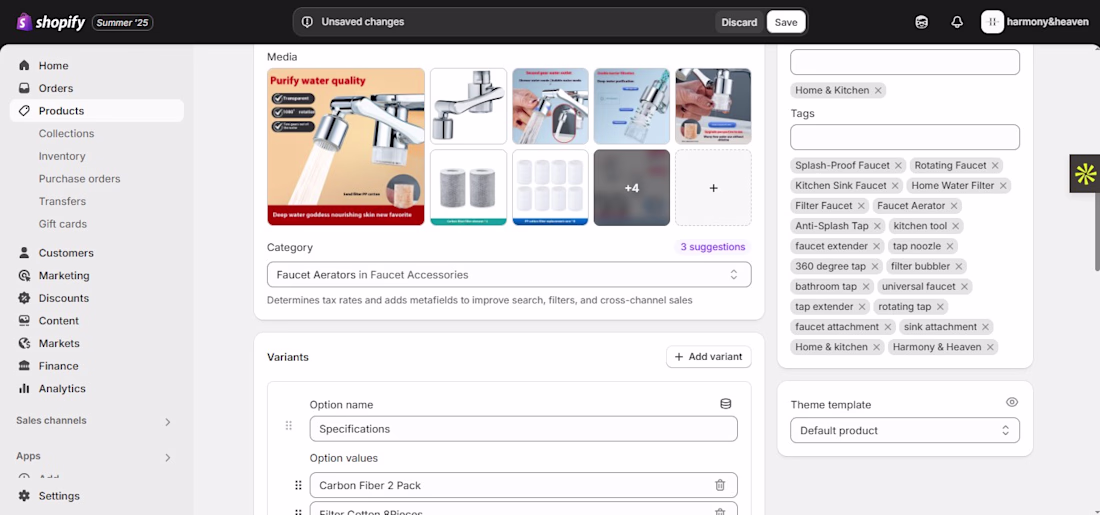Remove the Splash-Proof Faucet tag
This screenshot has width=1100, height=515.
coord(898,166)
